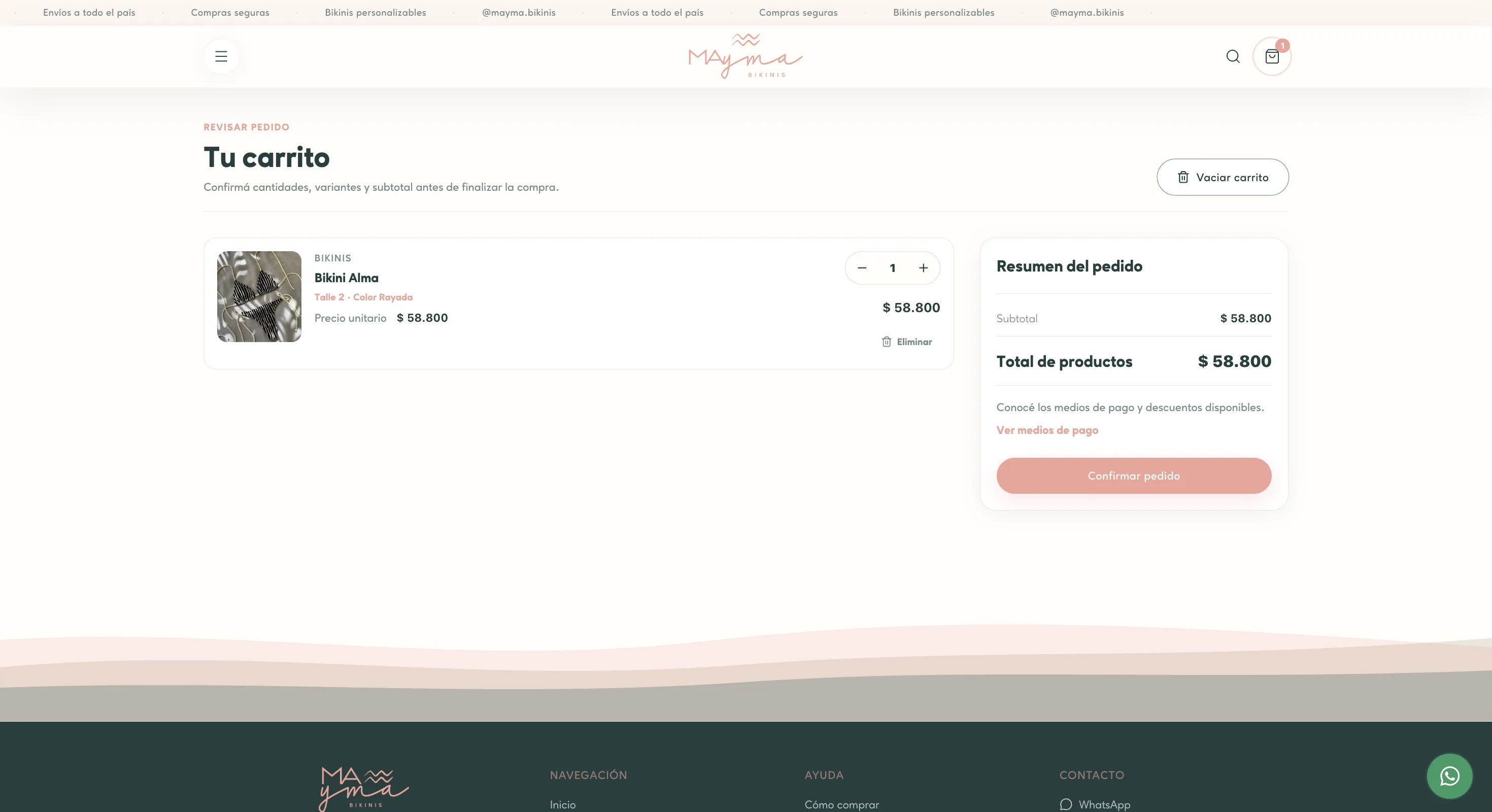
Task: Click the Bikini Alma quantity value 1
Action: coord(893,268)
